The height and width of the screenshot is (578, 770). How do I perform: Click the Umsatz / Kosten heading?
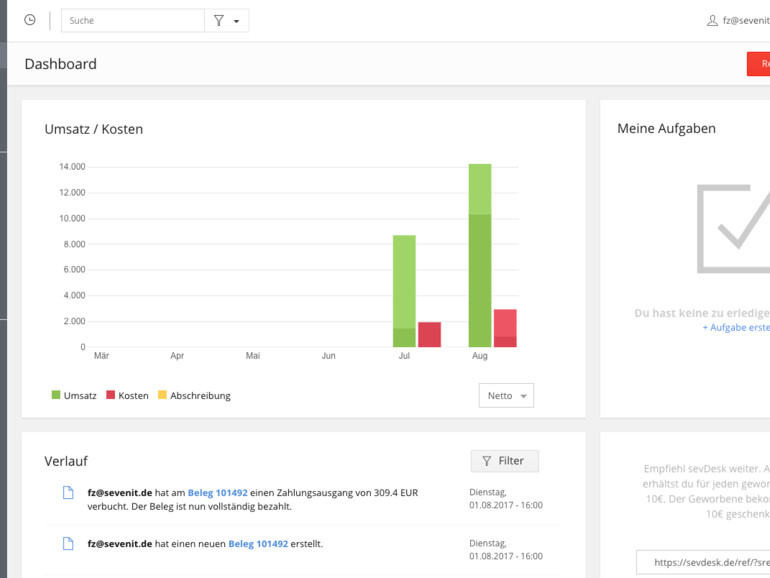coord(94,129)
